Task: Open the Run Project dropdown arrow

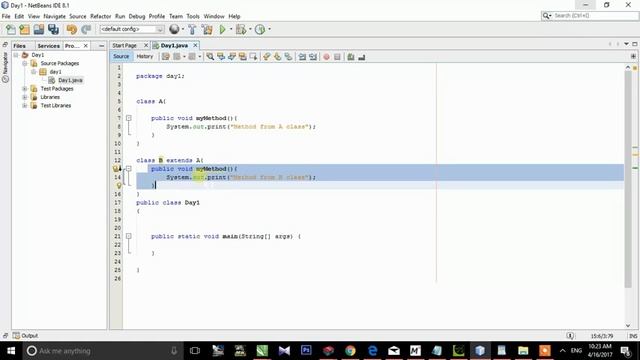Action: tap(231, 29)
